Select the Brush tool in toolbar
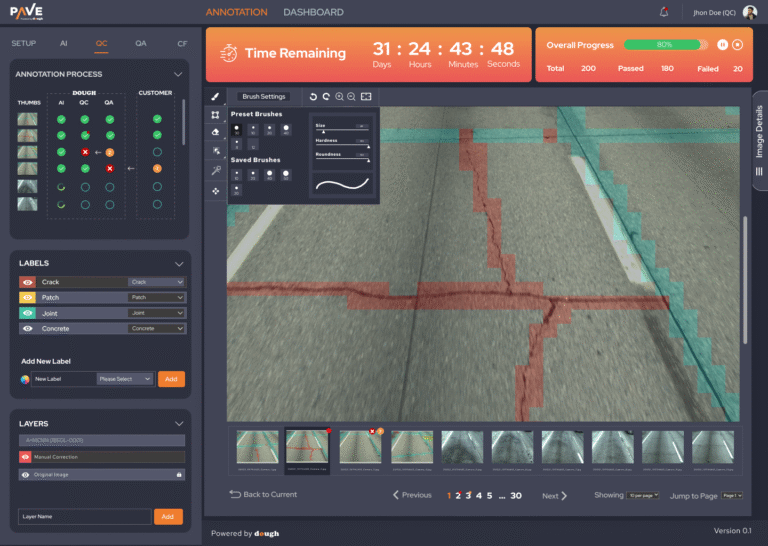 (216, 97)
